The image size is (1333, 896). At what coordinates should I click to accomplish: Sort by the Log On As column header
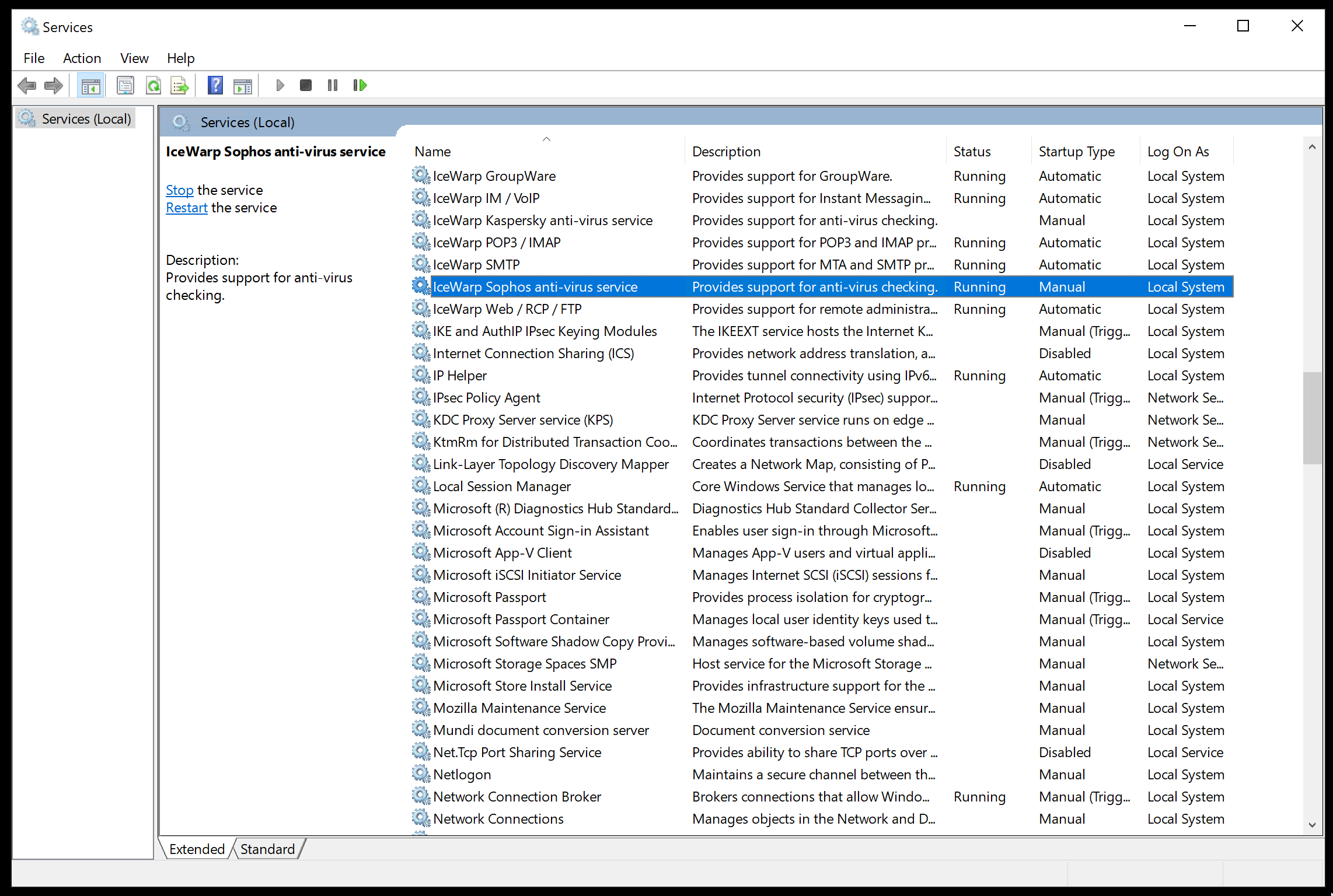click(1188, 152)
